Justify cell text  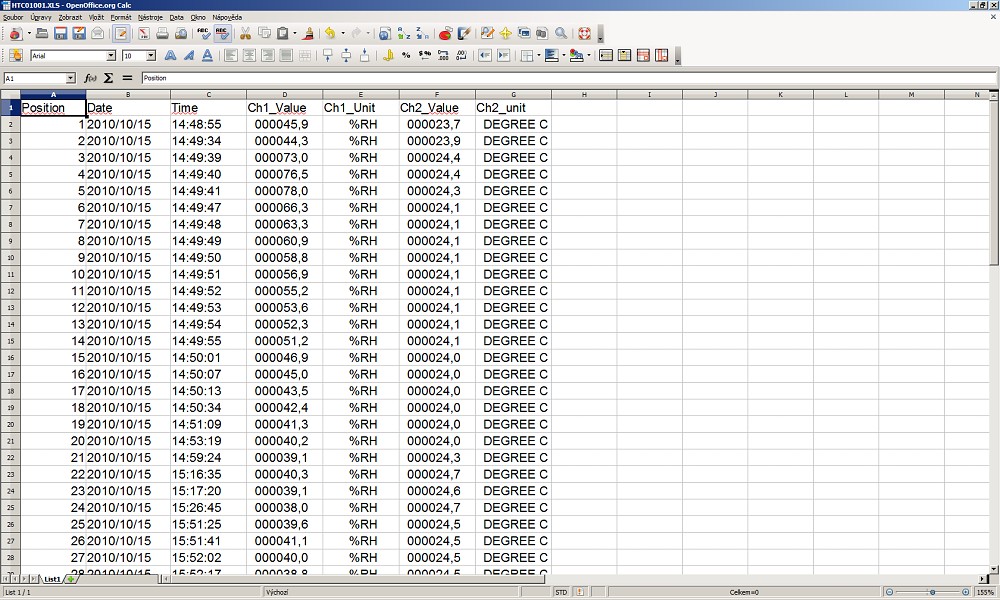[x=286, y=55]
